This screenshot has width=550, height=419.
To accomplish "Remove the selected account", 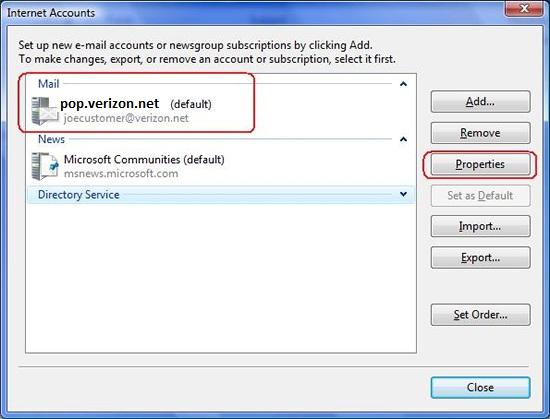I will 480,133.
